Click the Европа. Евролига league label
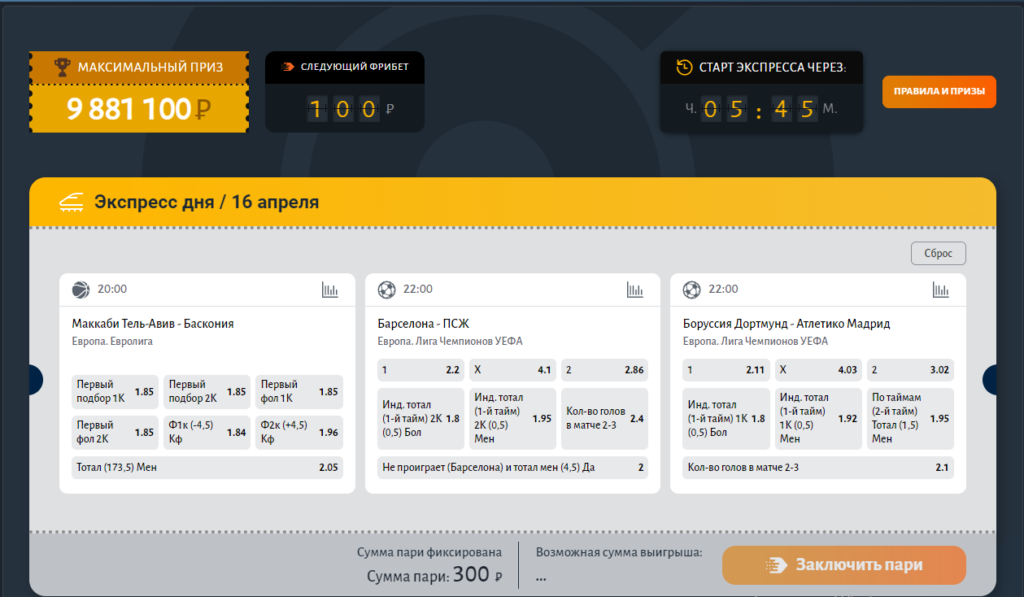 tap(112, 341)
